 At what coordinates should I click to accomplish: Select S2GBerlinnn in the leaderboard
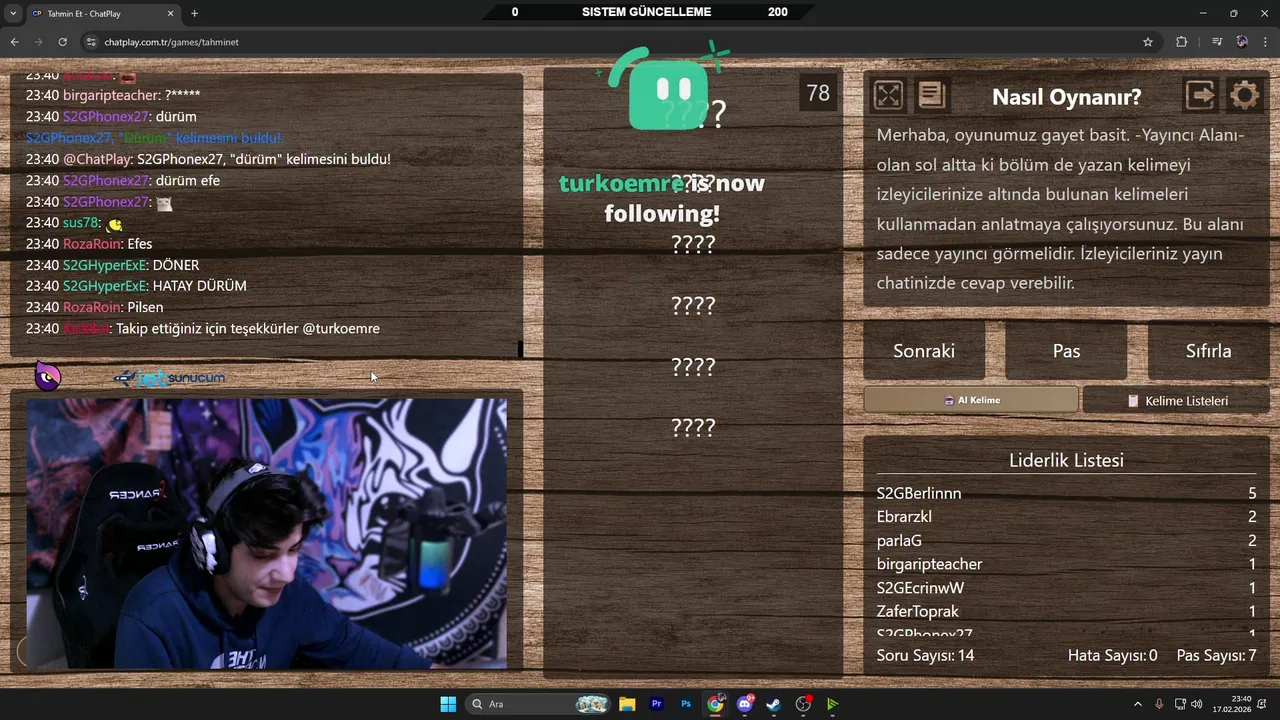[1066, 493]
